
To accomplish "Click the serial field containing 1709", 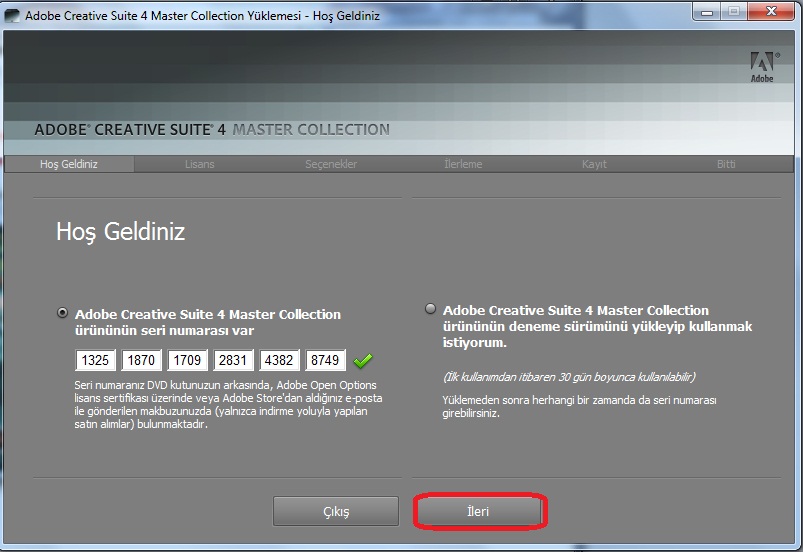I will point(187,360).
